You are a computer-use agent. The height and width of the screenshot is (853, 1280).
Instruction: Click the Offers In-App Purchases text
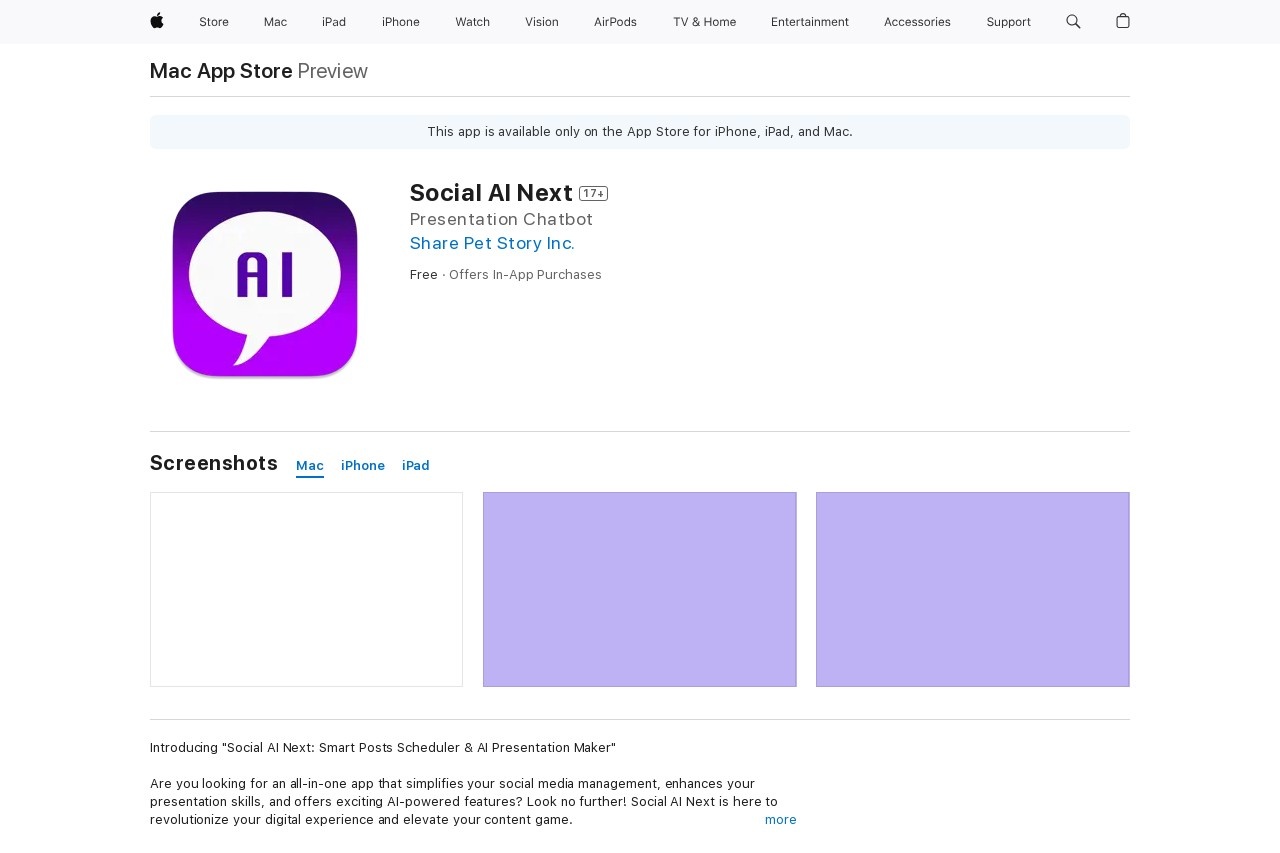coord(525,275)
